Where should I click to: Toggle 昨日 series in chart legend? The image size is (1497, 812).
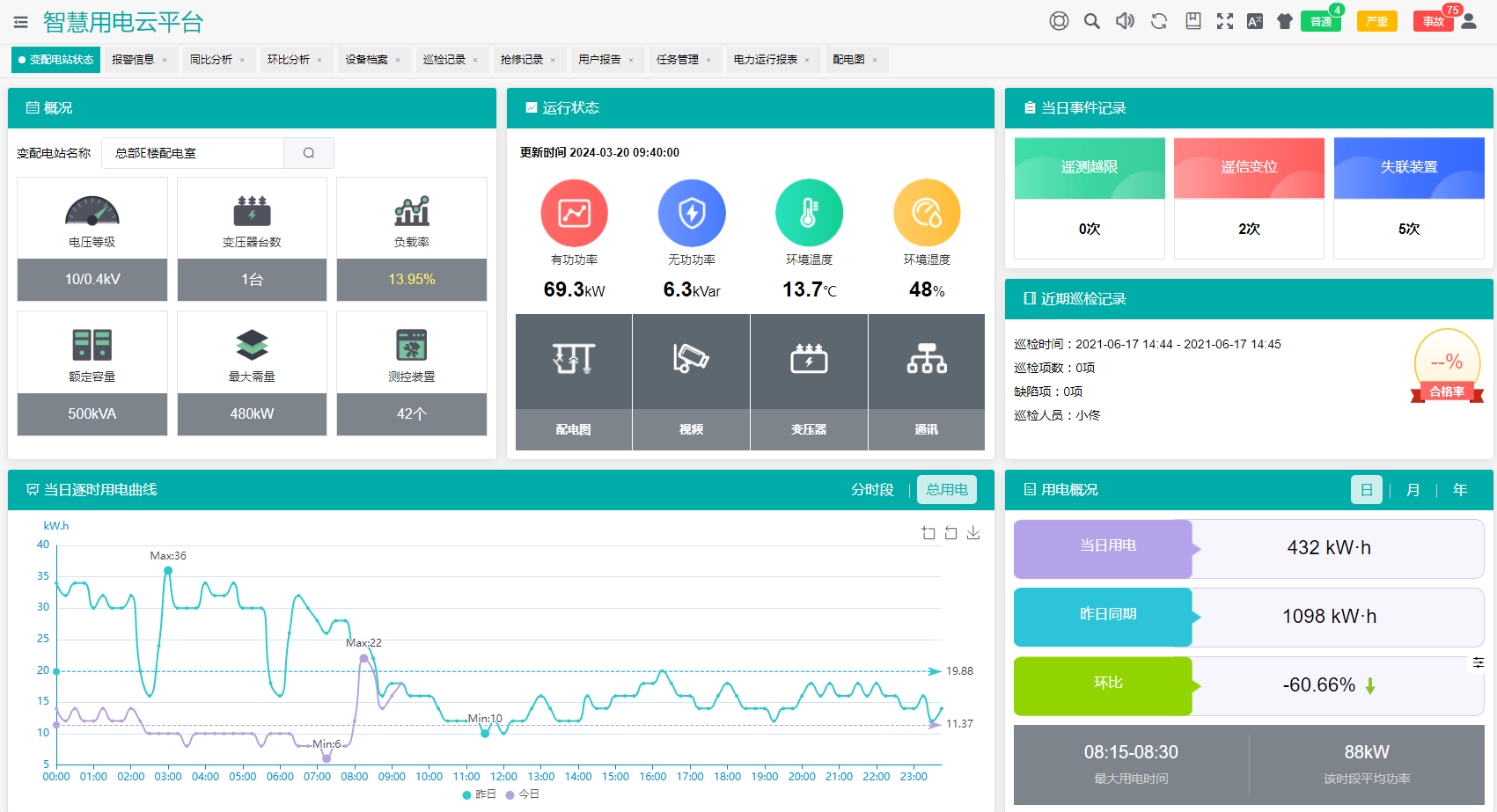click(x=480, y=794)
